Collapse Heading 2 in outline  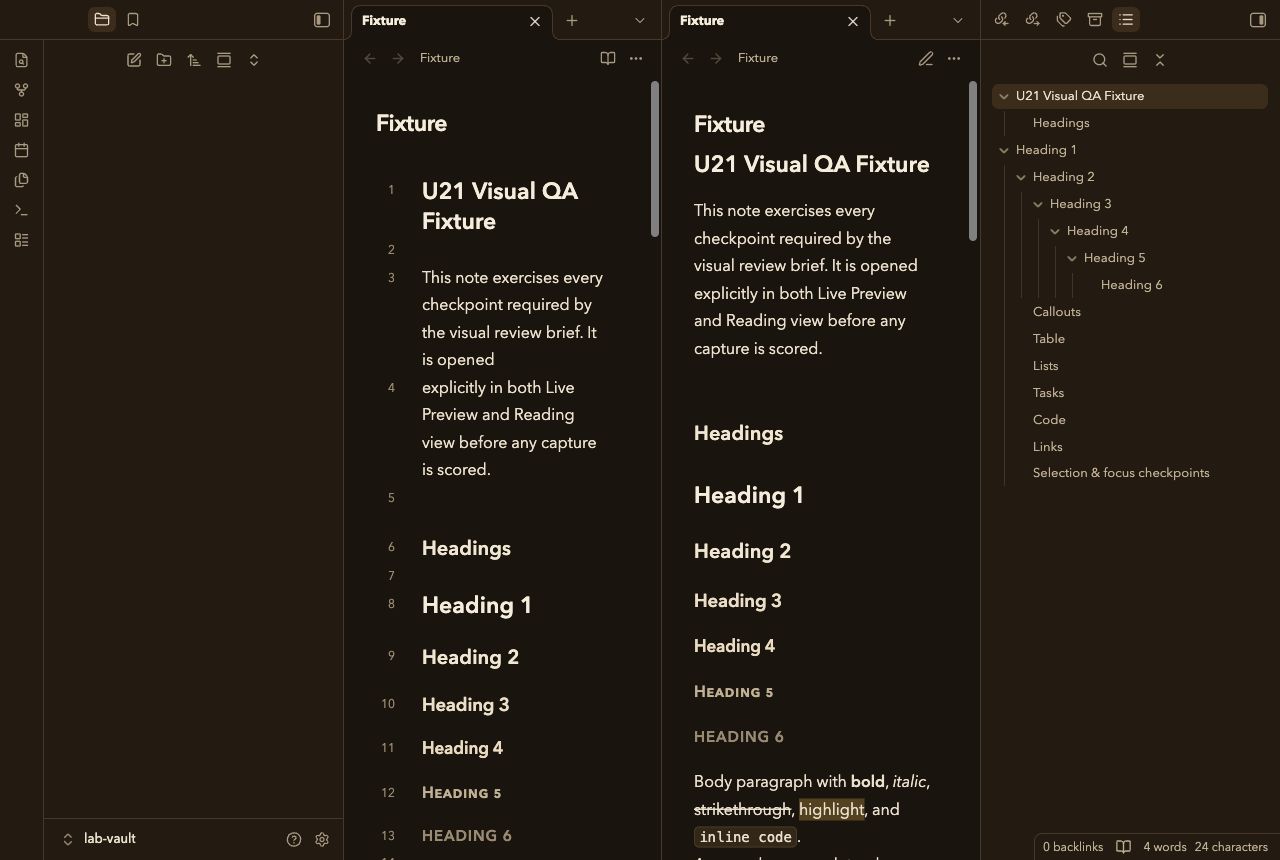[1021, 177]
